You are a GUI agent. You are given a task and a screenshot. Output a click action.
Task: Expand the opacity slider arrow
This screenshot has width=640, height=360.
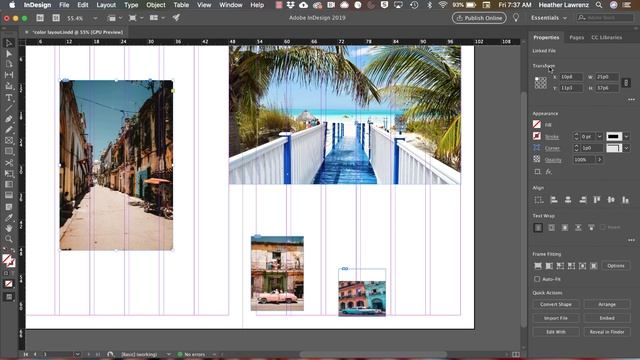[x=600, y=160]
